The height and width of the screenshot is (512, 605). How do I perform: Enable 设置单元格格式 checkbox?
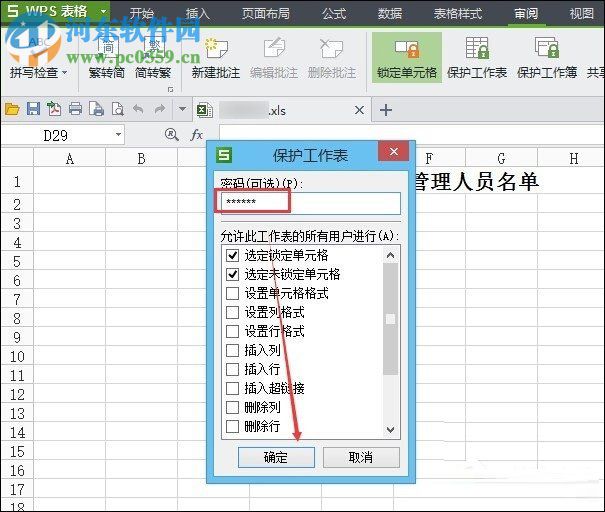232,293
